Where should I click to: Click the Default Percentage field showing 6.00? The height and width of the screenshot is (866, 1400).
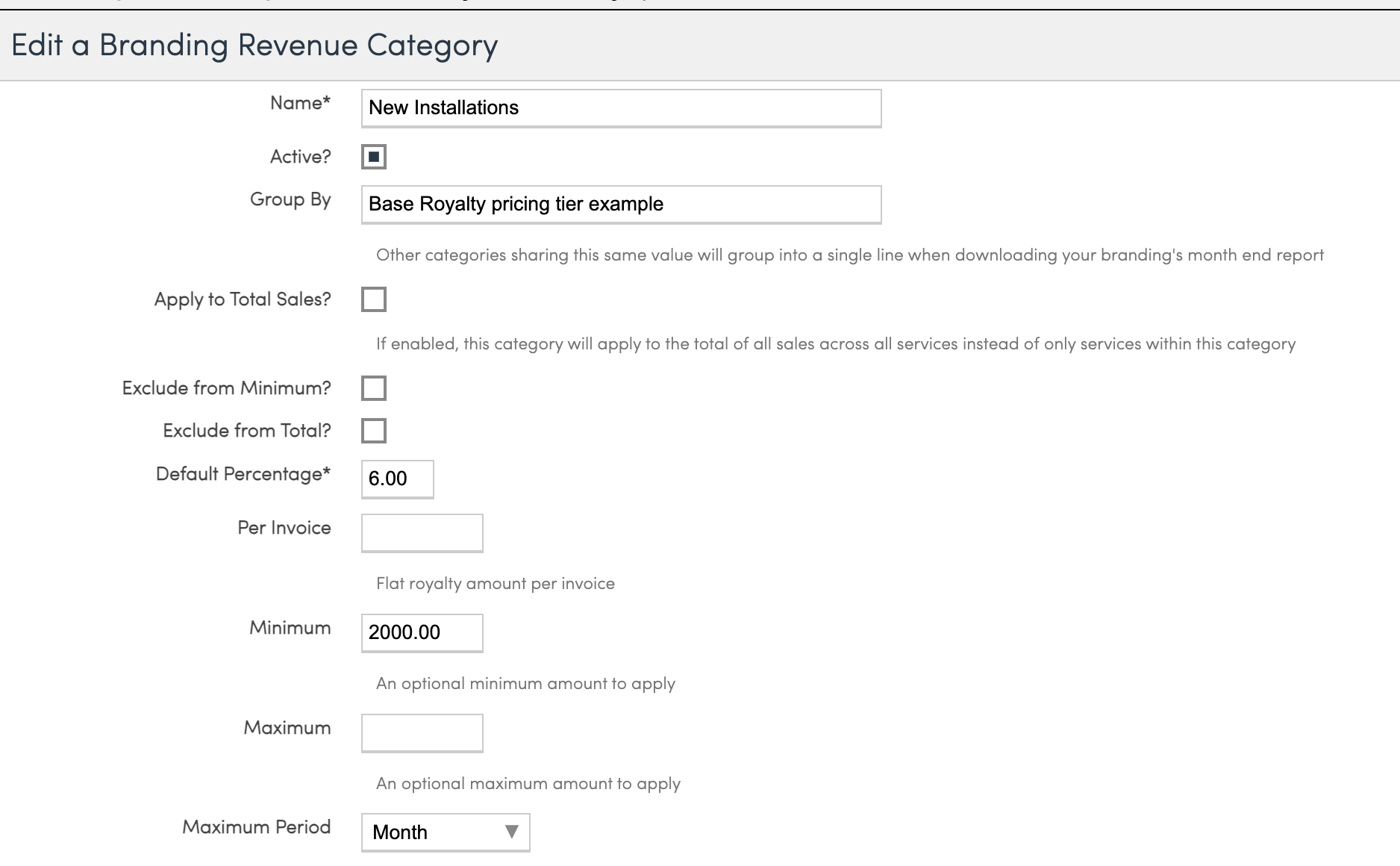tap(397, 479)
